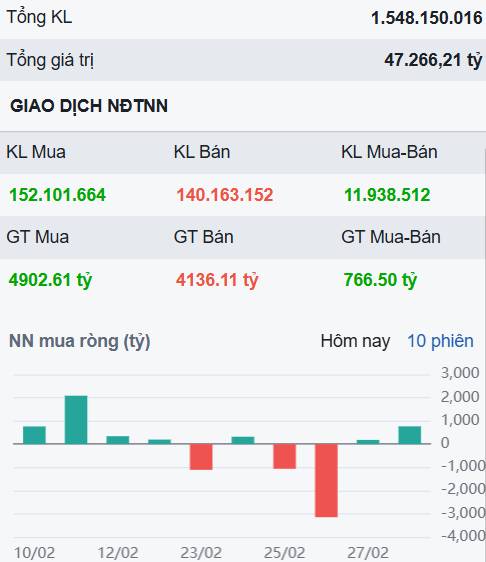The width and height of the screenshot is (486, 562).
Task: Click the small green bar at 27/02
Action: click(x=368, y=442)
